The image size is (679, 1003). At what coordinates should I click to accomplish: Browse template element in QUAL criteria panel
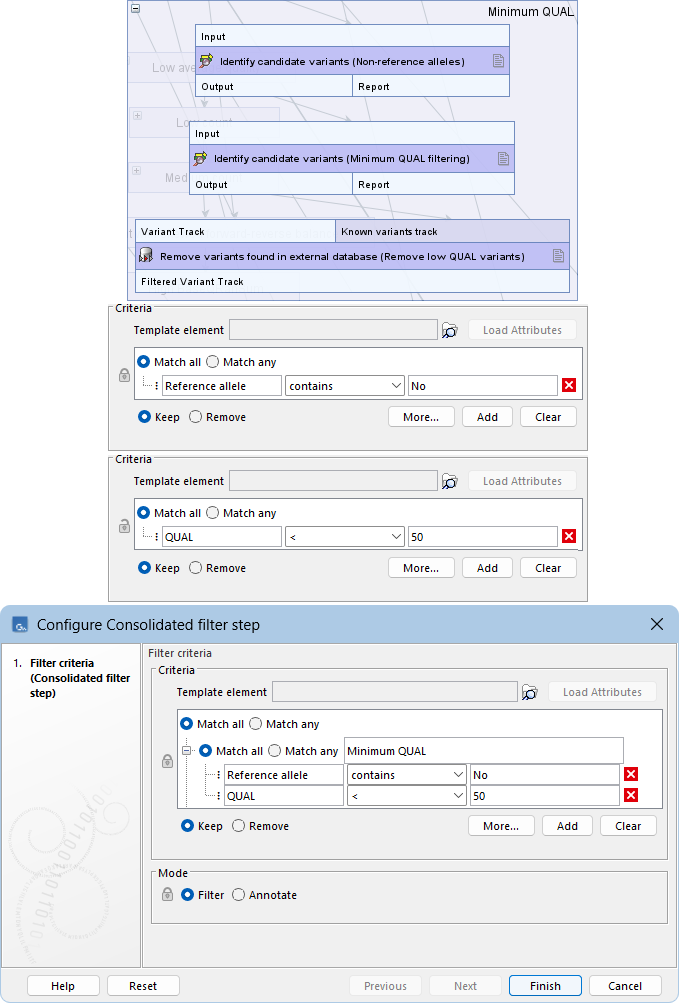(450, 481)
